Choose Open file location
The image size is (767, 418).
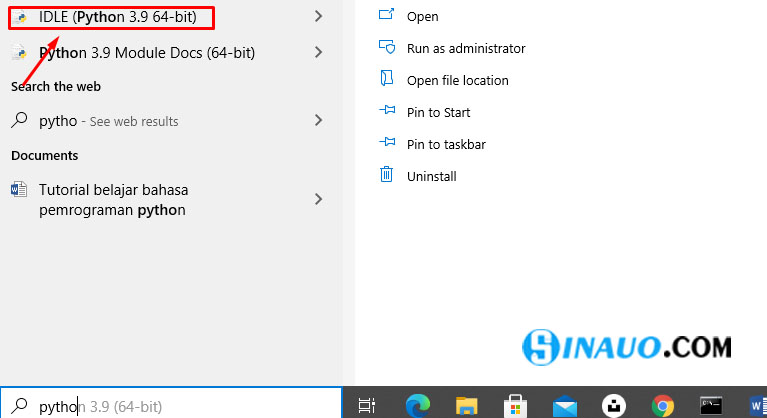458,81
